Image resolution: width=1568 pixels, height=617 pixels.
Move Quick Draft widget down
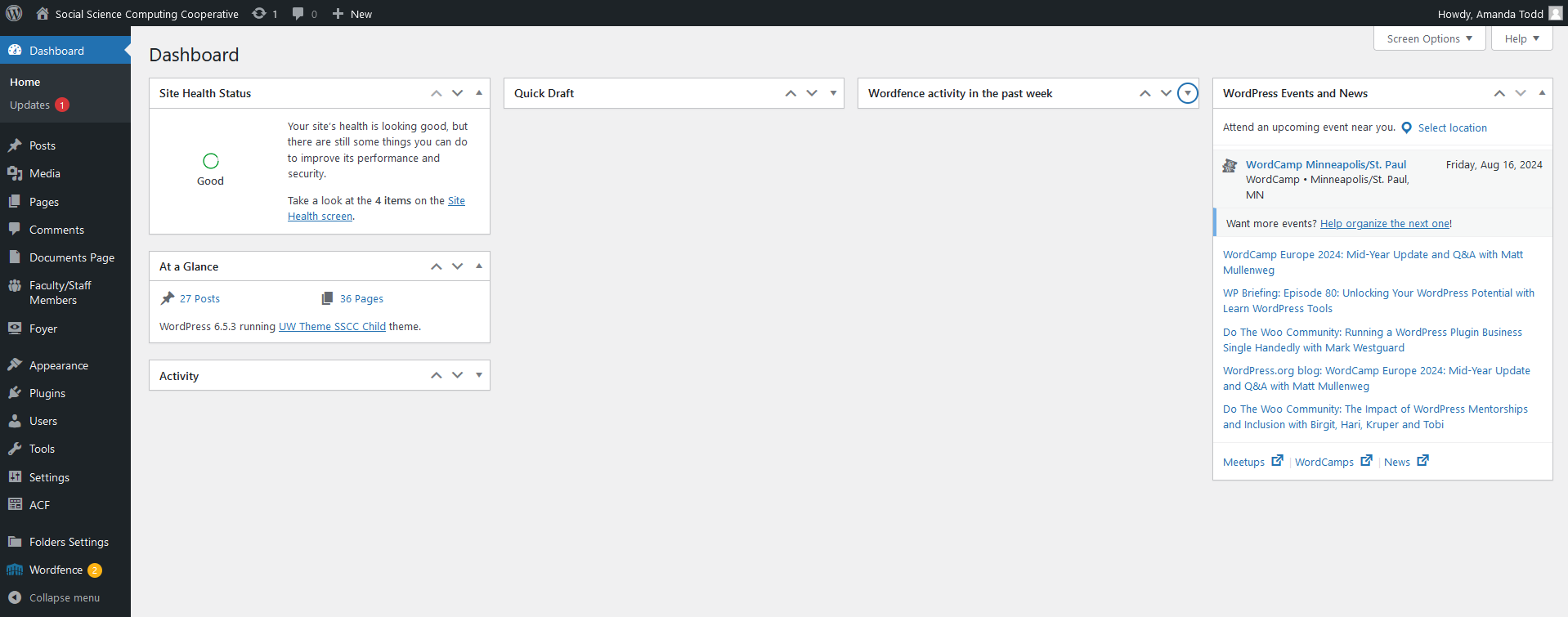[x=812, y=93]
